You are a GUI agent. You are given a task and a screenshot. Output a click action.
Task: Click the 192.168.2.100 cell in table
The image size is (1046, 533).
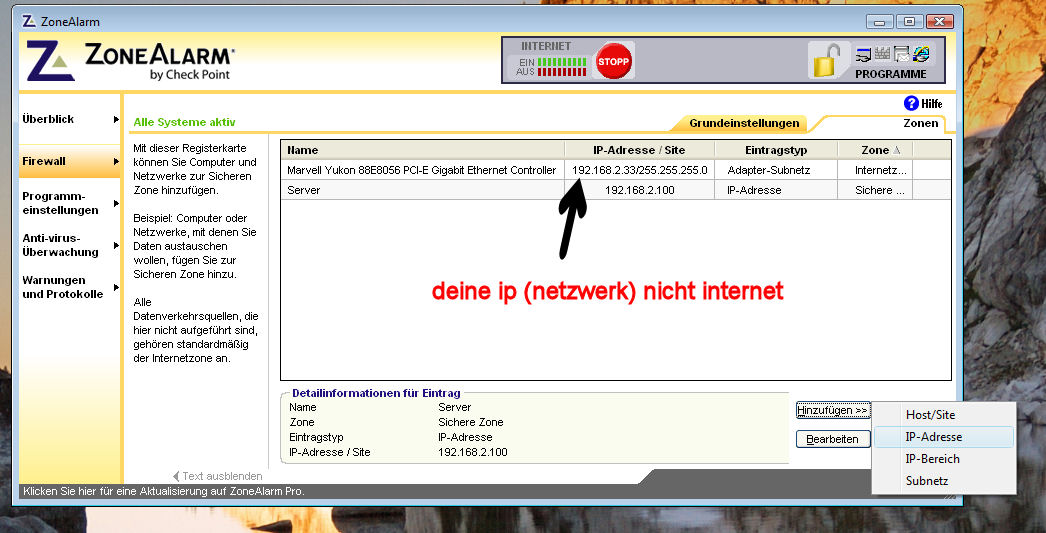639,190
